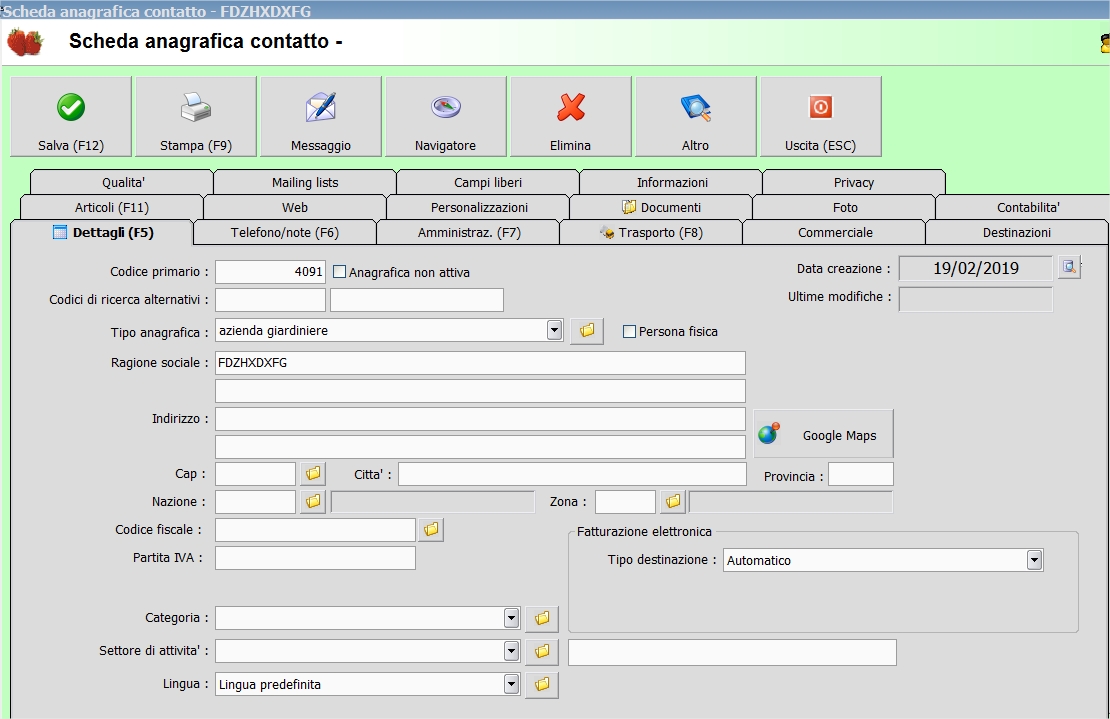Click folder lookup icon next to Zona
The image size is (1110, 719).
click(673, 502)
